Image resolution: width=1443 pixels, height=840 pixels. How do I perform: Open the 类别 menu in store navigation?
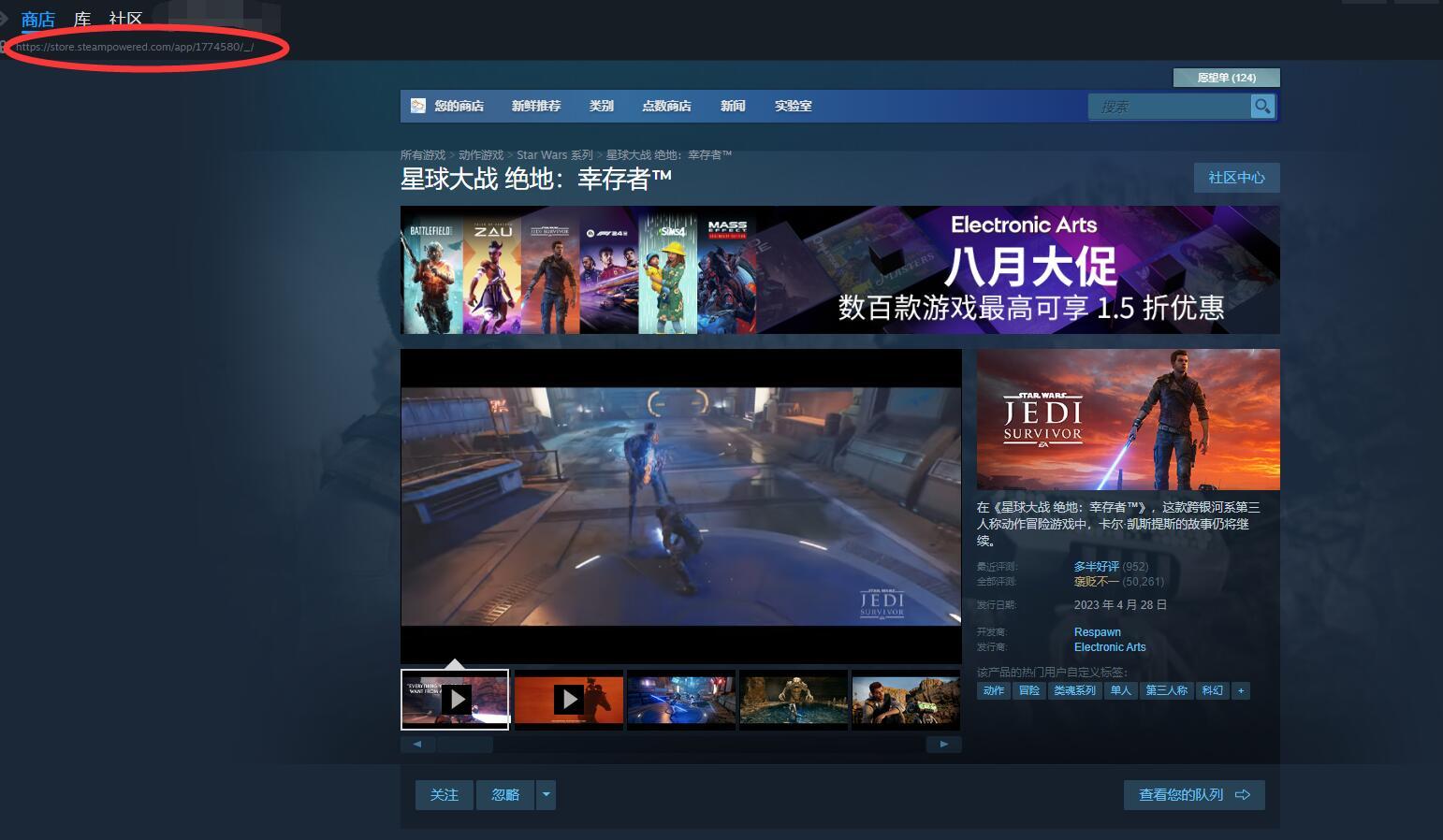[x=601, y=106]
